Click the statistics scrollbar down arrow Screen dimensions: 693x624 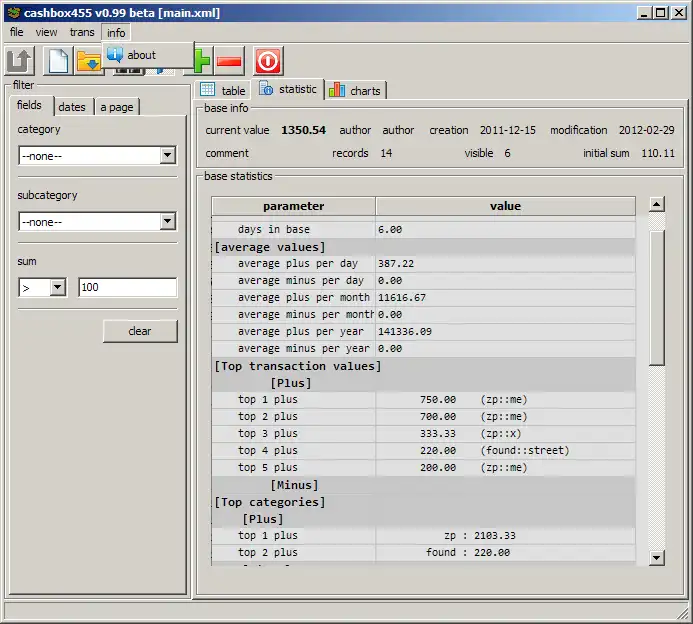[x=656, y=557]
